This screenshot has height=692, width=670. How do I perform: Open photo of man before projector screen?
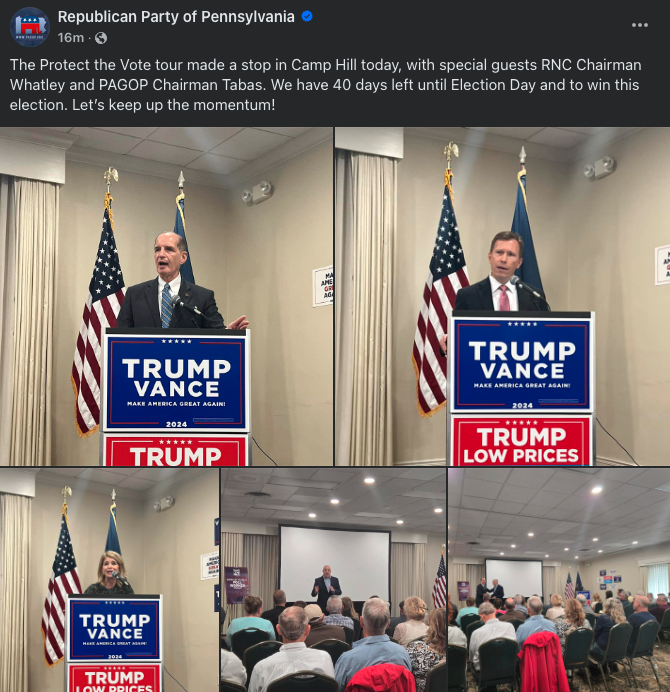(x=333, y=580)
